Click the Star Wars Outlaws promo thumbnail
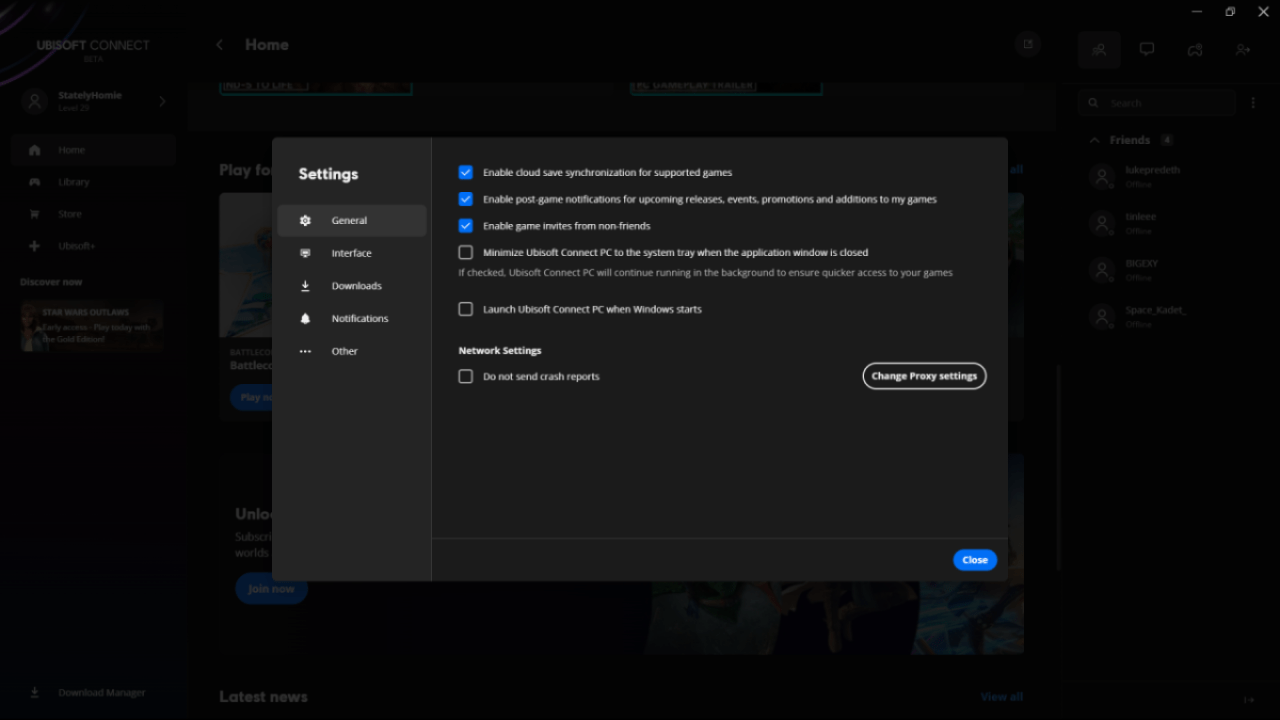1280x720 pixels. [x=91, y=326]
